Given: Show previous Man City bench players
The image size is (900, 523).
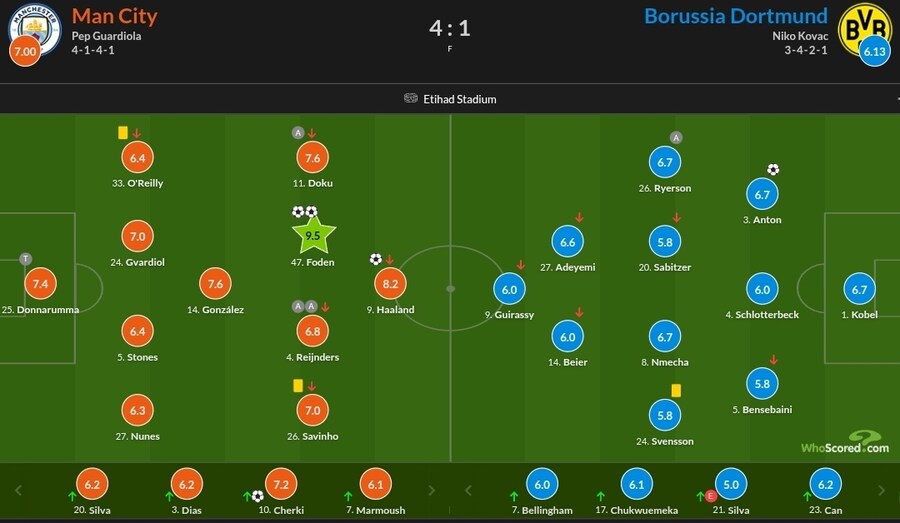Looking at the screenshot, I should point(17,490).
